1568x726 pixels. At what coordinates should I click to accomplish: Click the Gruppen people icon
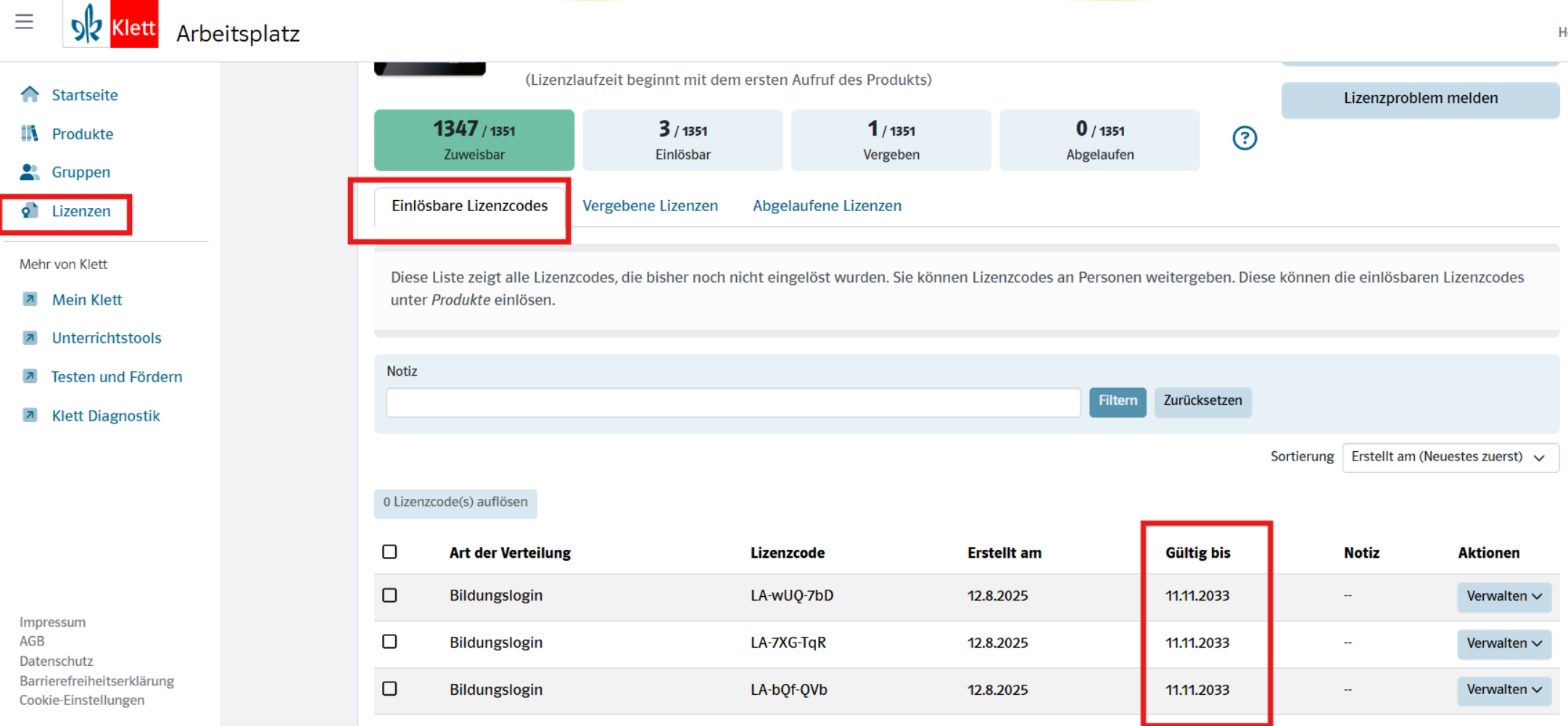point(30,172)
